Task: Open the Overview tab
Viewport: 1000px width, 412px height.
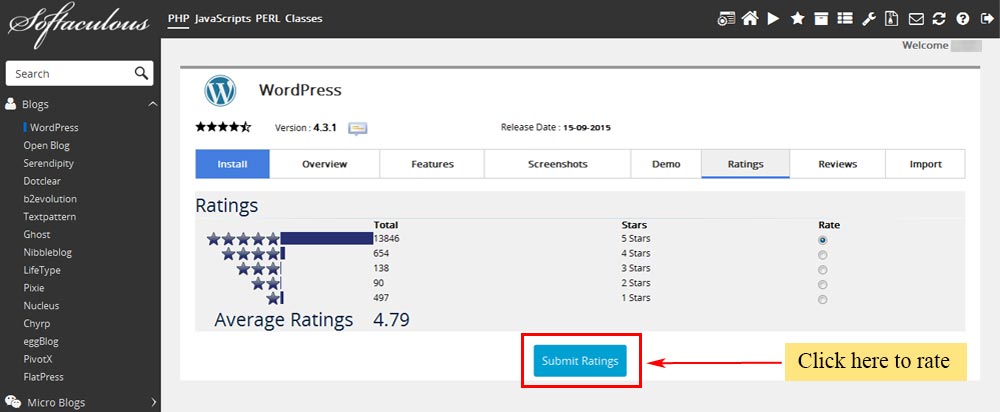Action: click(325, 164)
